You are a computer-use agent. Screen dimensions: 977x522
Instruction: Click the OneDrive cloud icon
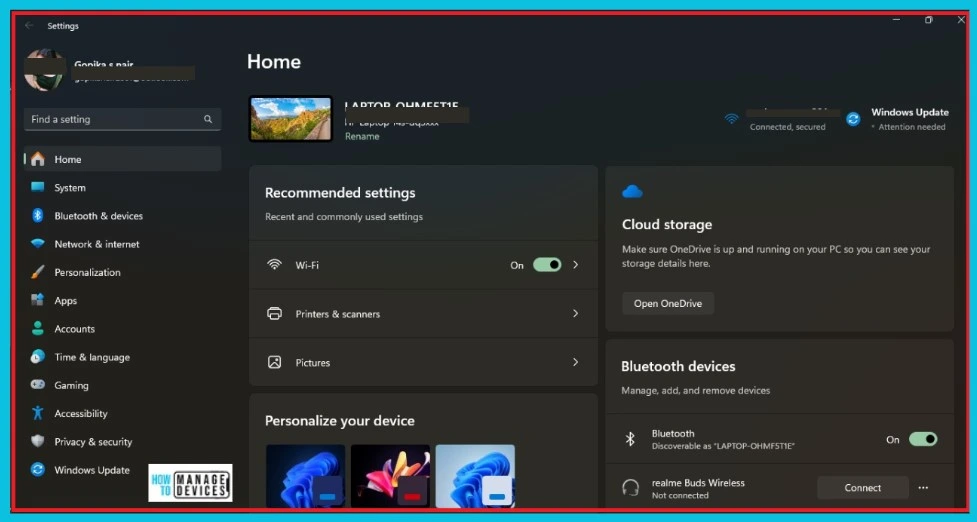click(632, 191)
